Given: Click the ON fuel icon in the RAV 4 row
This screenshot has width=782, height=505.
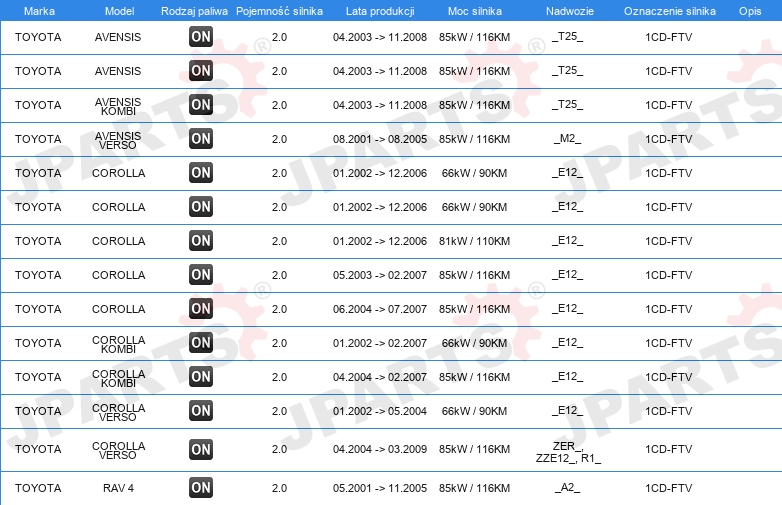Looking at the screenshot, I should point(201,488).
